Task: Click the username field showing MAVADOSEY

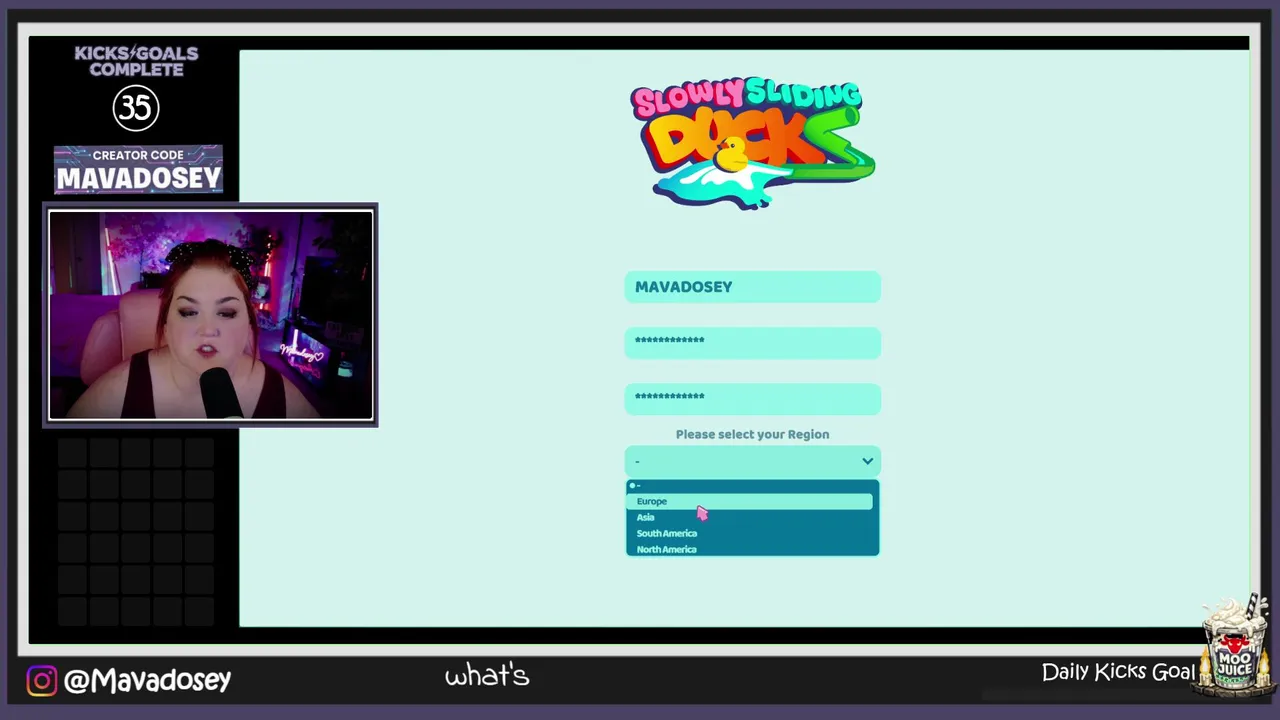Action: pyautogui.click(x=752, y=287)
